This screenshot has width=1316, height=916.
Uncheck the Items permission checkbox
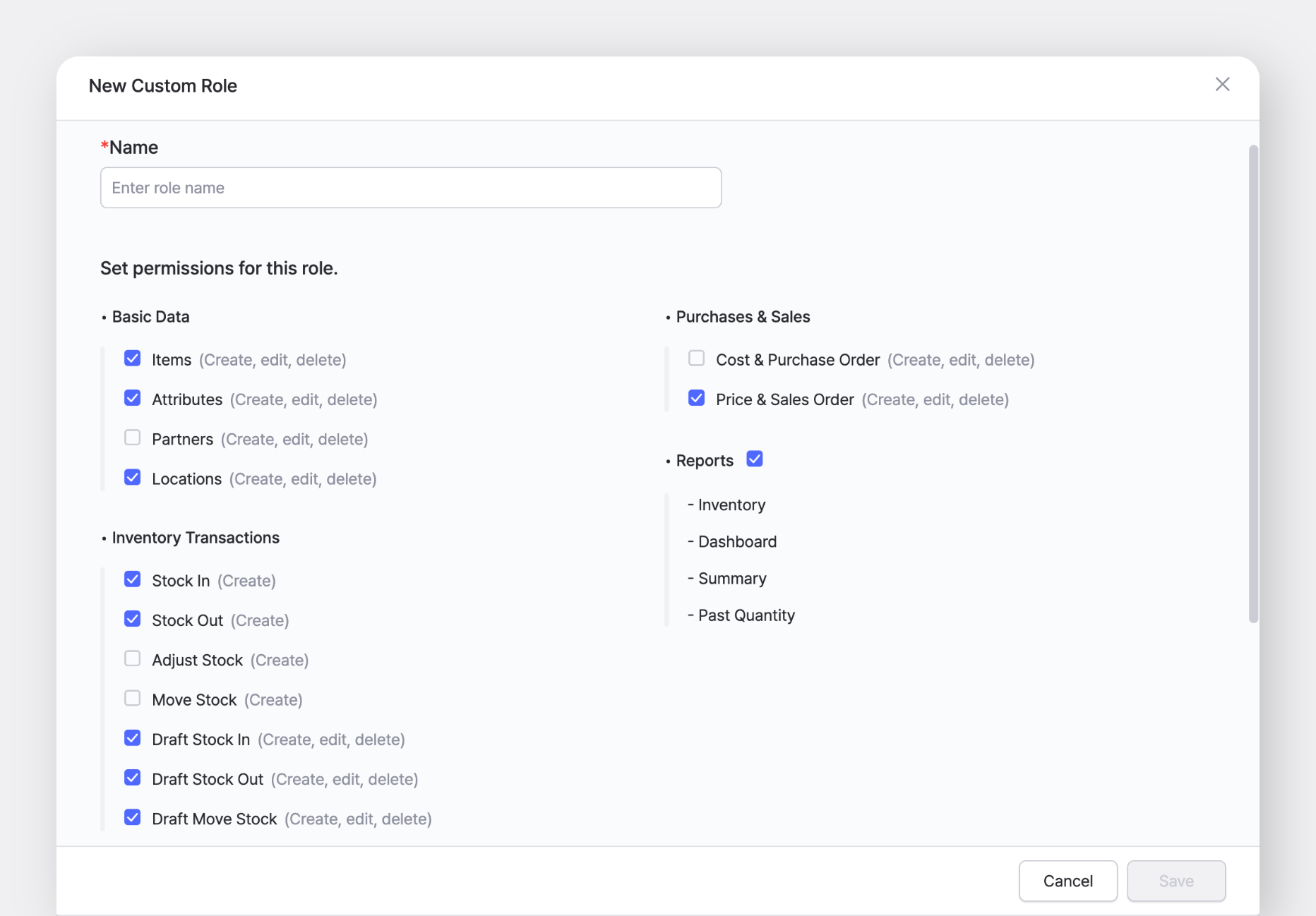(x=132, y=358)
